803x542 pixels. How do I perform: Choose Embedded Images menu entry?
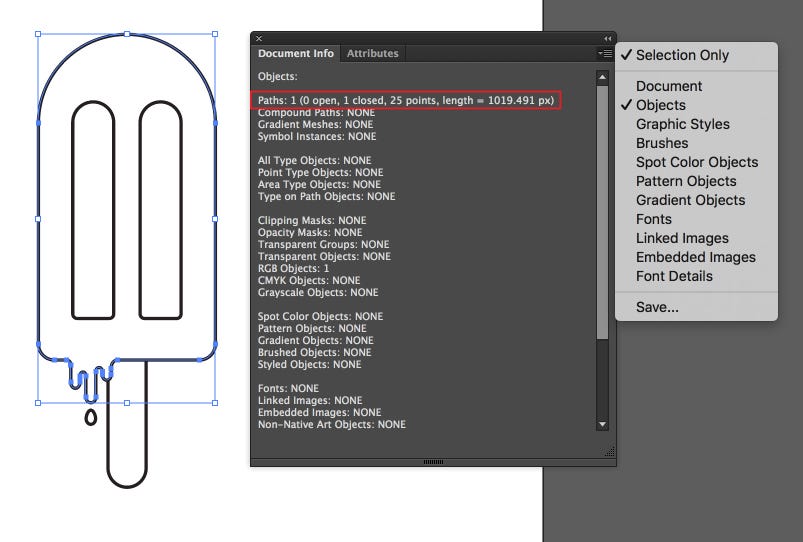pos(696,257)
